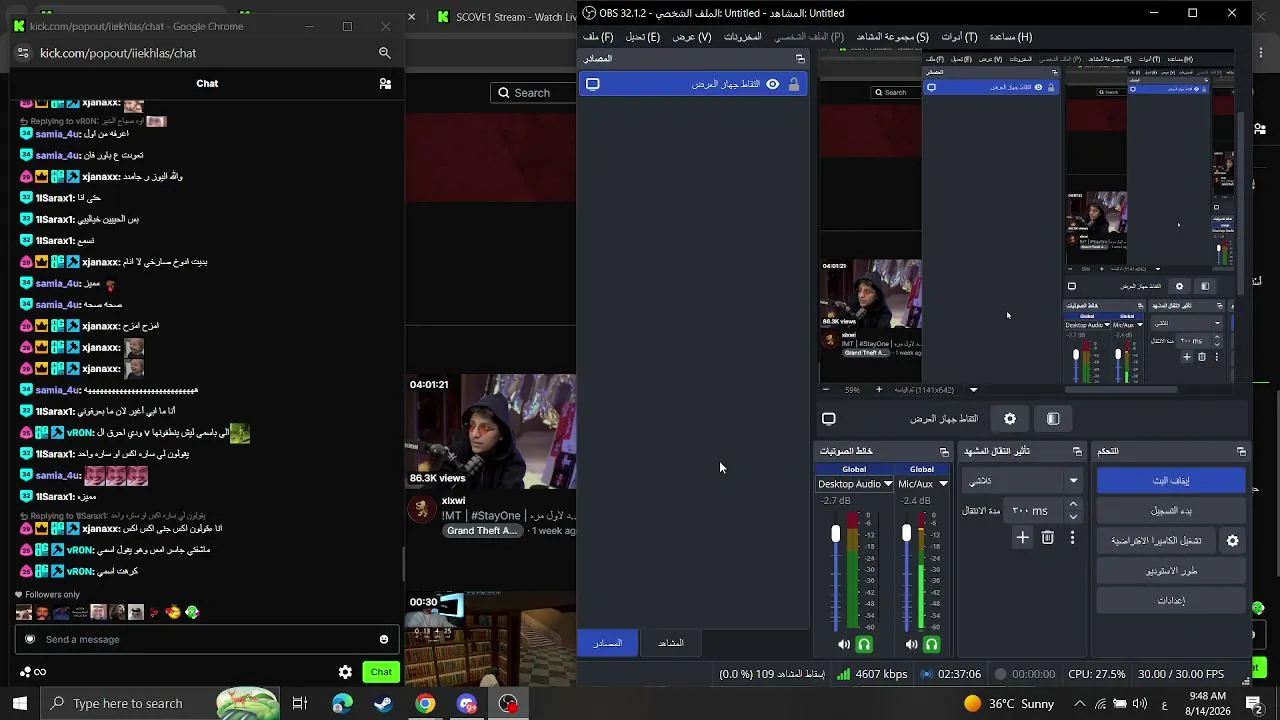Zoom the kick.com chat popout page
Image resolution: width=1280 pixels, height=720 pixels.
(x=385, y=53)
